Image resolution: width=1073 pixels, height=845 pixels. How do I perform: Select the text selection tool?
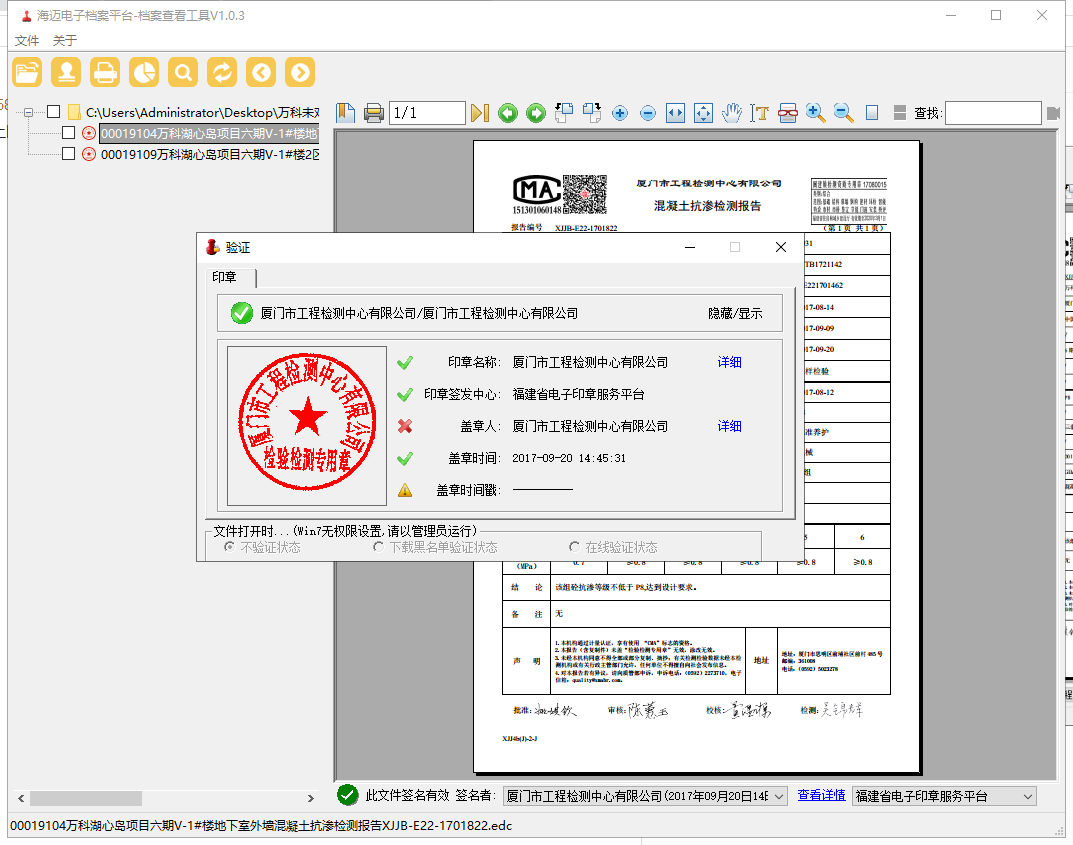pos(760,113)
